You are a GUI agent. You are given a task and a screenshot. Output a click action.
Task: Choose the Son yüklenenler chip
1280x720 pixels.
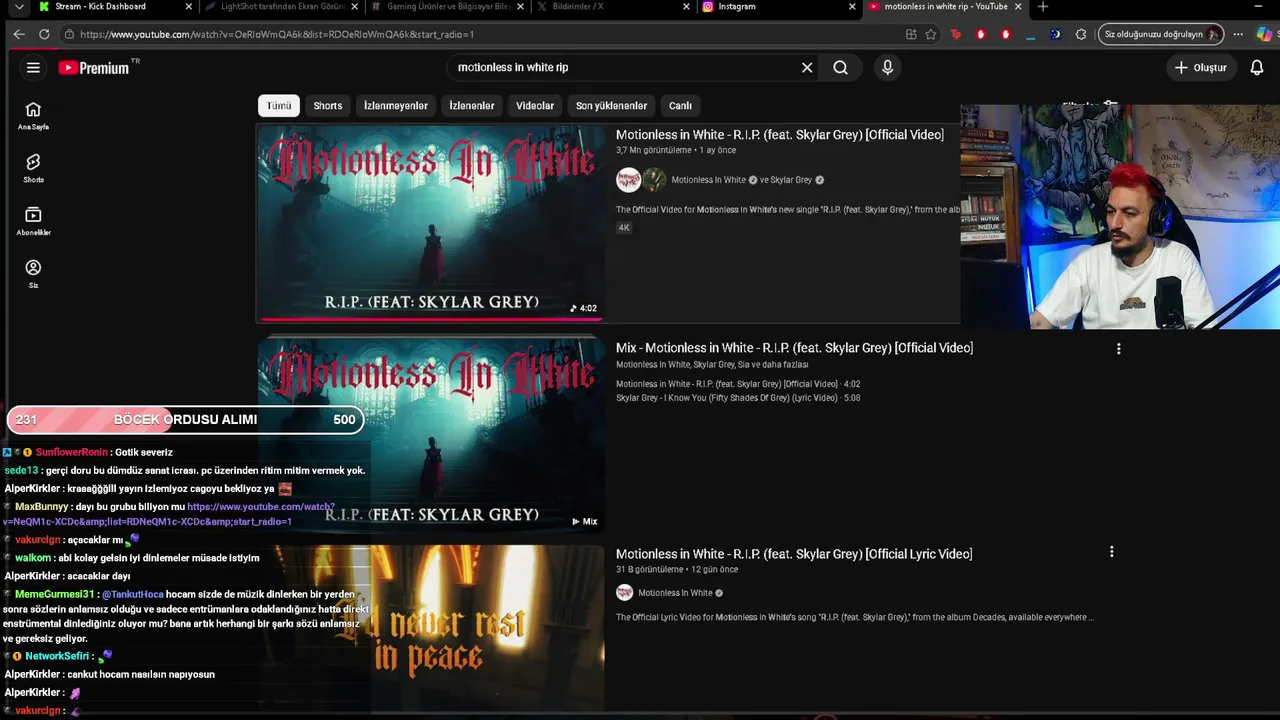611,106
